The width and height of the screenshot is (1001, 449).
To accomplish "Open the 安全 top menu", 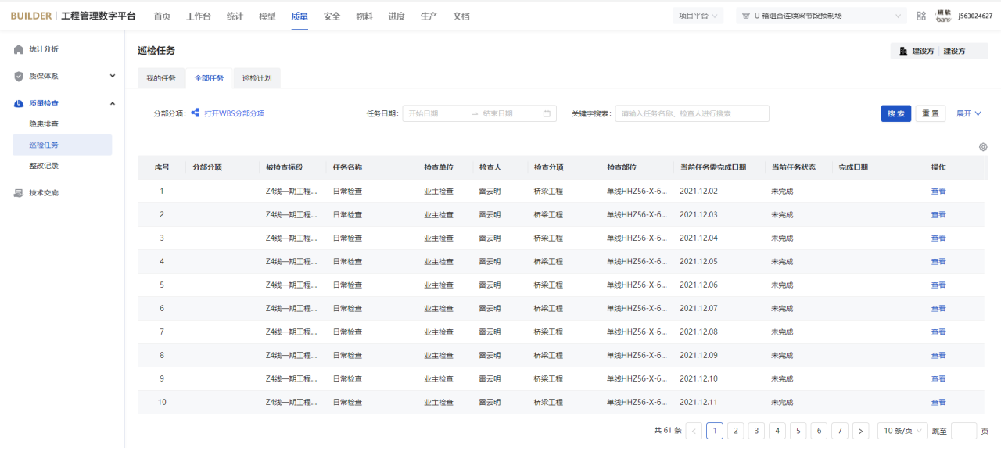I will coord(332,17).
